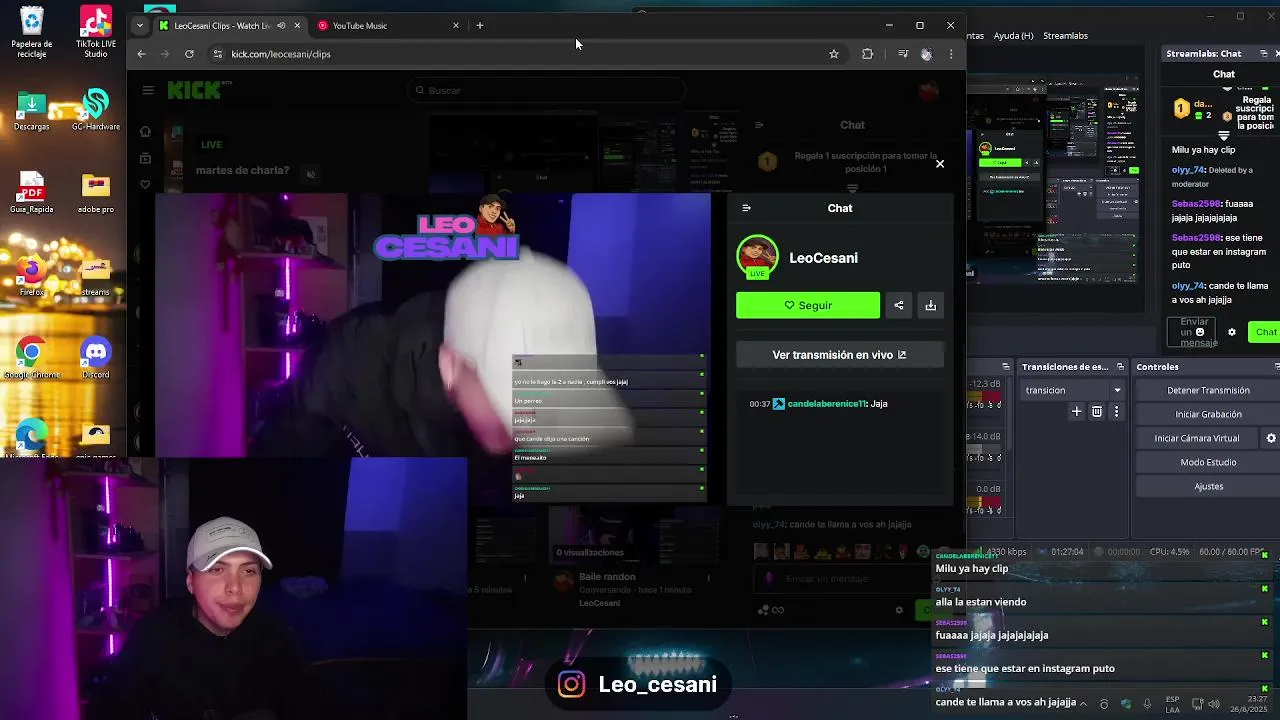
Task: Enable Modo Estudio in Streamlabs
Action: (1208, 462)
